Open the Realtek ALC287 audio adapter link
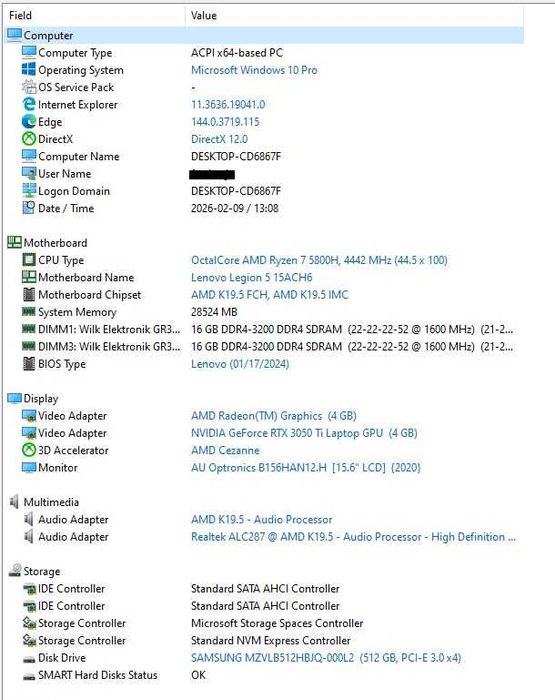 click(x=353, y=537)
